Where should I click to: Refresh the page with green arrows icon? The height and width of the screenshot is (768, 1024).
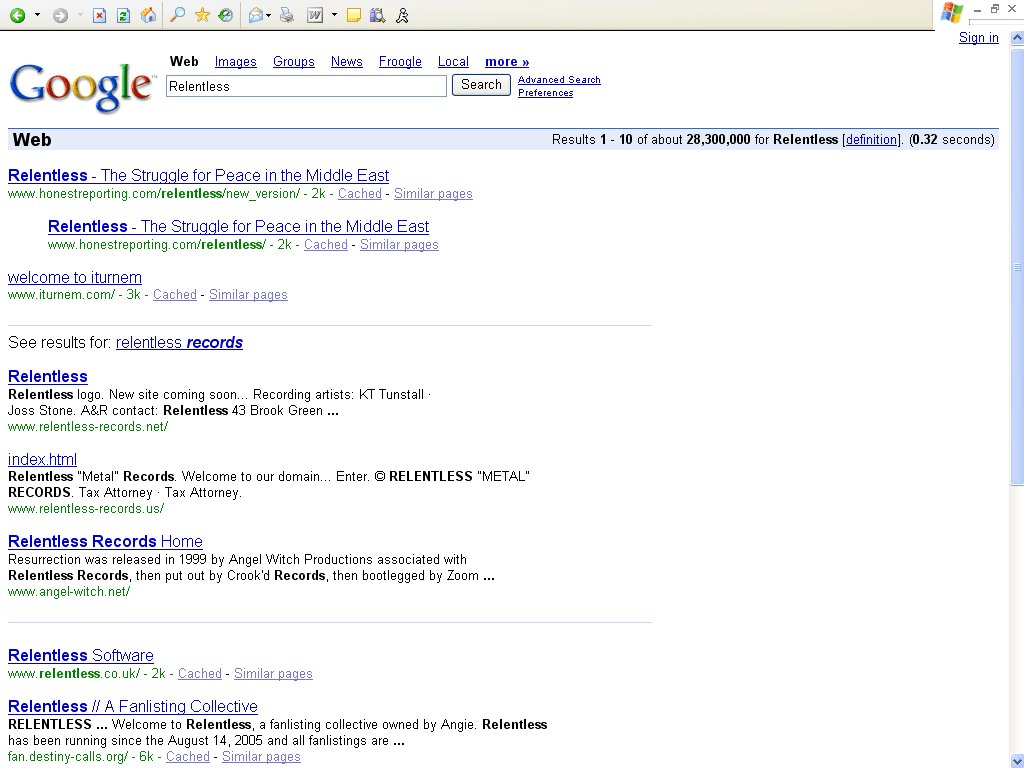coord(123,15)
